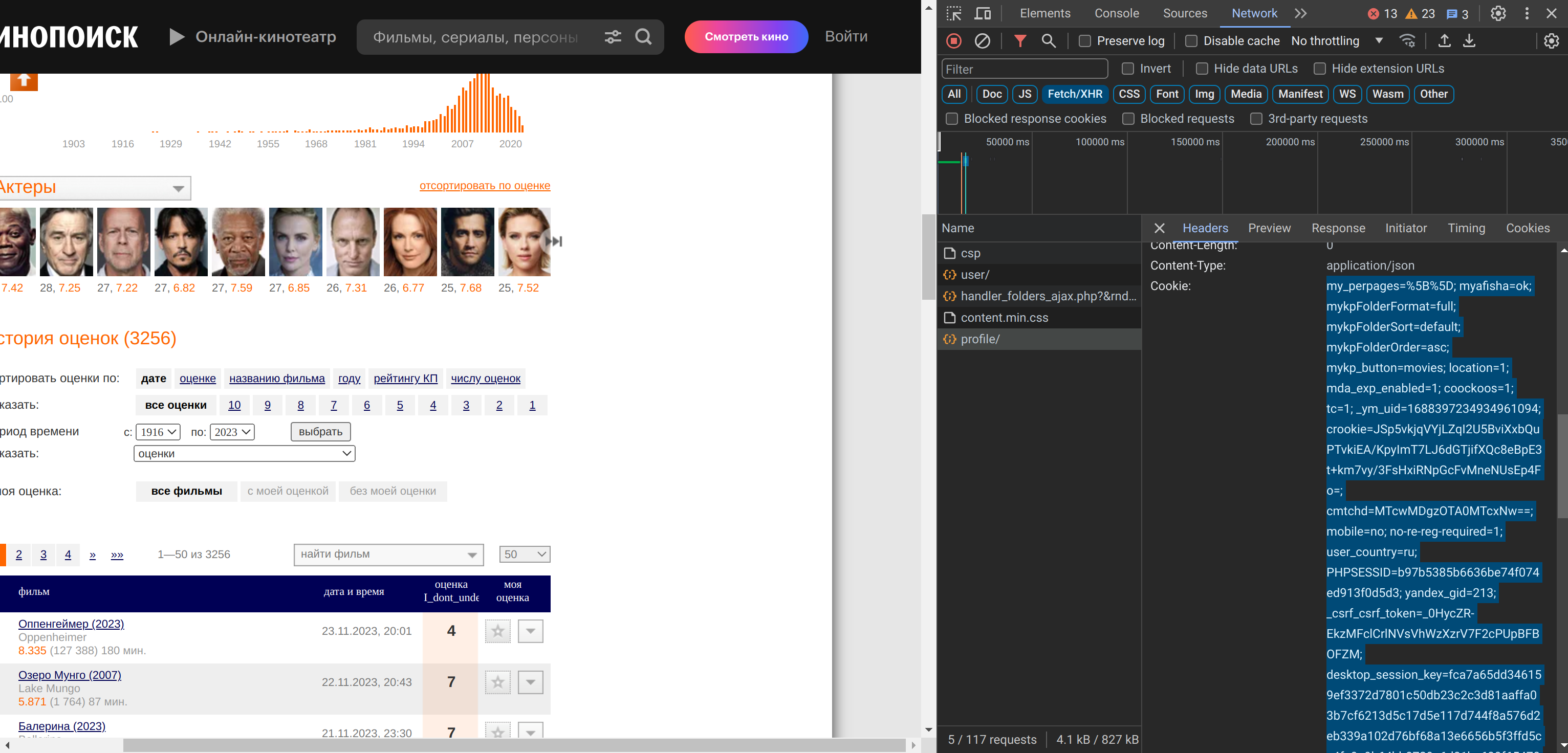The image size is (1568, 753).
Task: Open the DevTools three-dot menu
Action: [1527, 13]
